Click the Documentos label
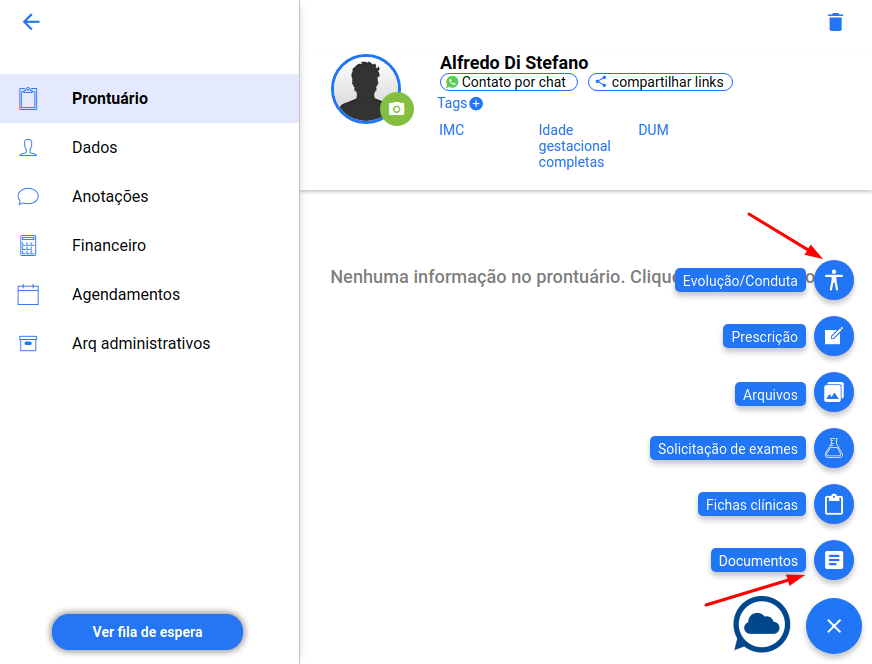Viewport: 872px width, 664px height. [x=758, y=560]
